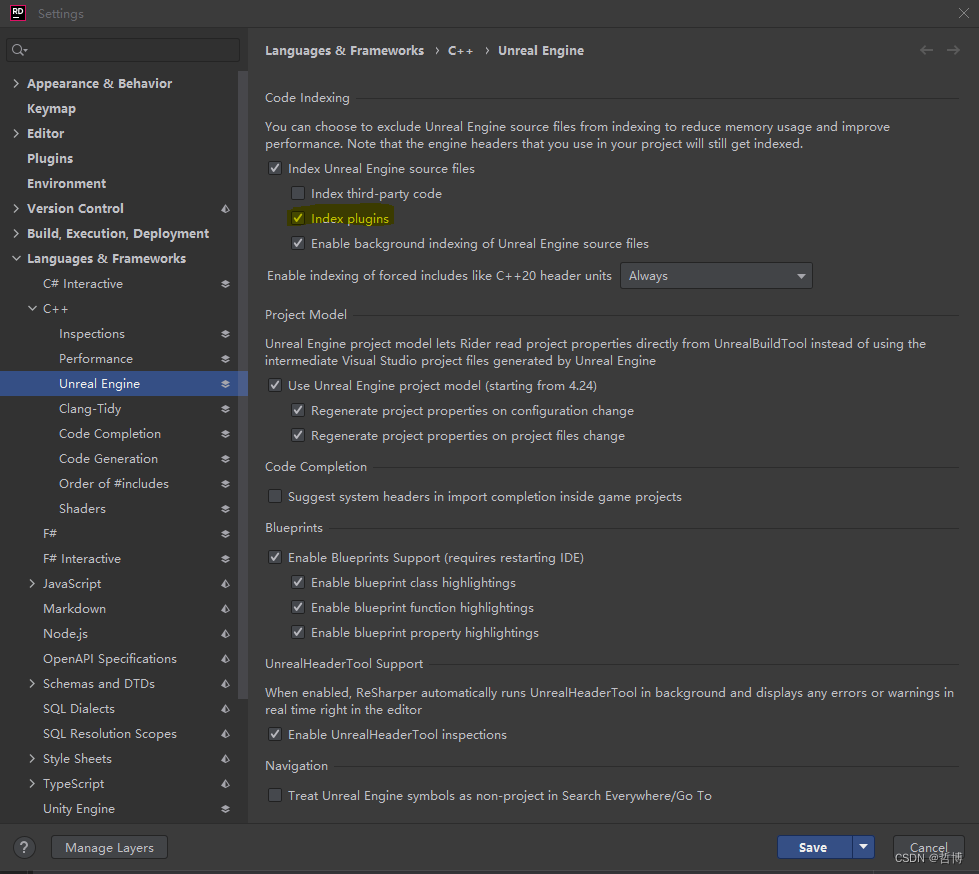The height and width of the screenshot is (874, 979).
Task: Click layer icon beside C# Interactive
Action: [x=225, y=283]
